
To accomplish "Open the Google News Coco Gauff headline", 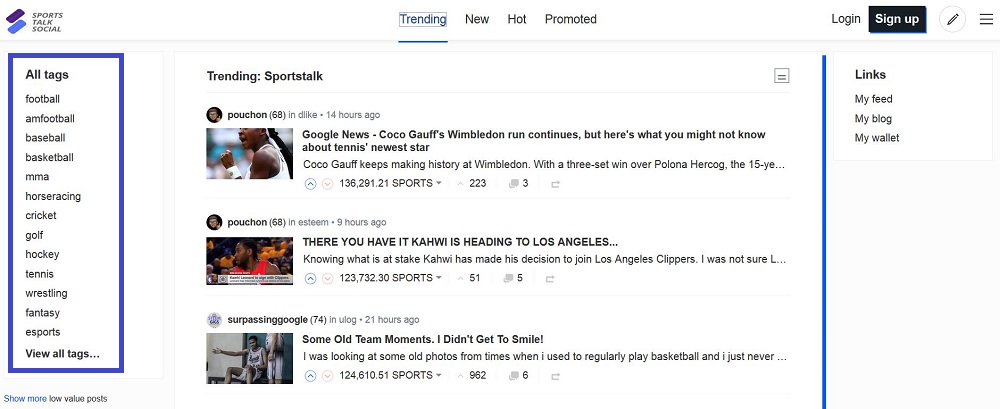I will tap(534, 141).
